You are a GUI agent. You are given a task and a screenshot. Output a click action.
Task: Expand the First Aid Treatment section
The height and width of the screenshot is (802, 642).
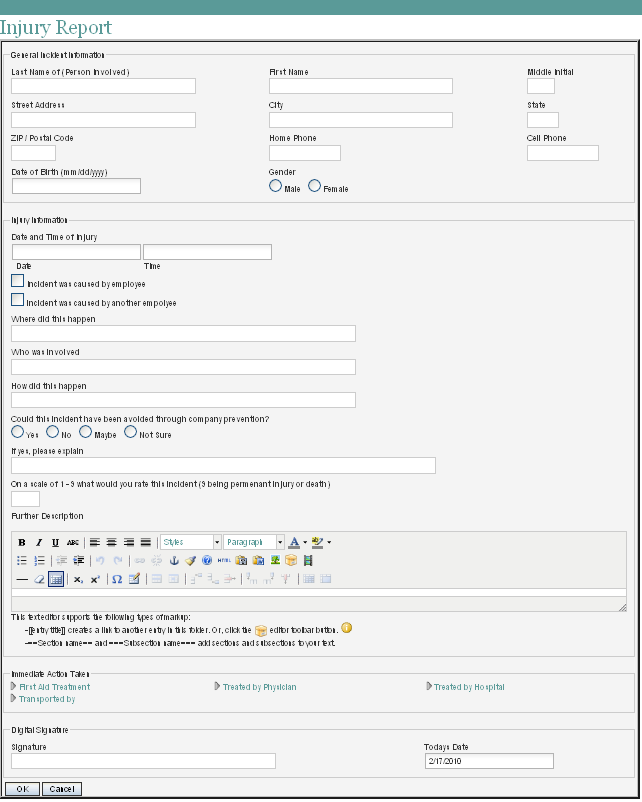(55, 687)
